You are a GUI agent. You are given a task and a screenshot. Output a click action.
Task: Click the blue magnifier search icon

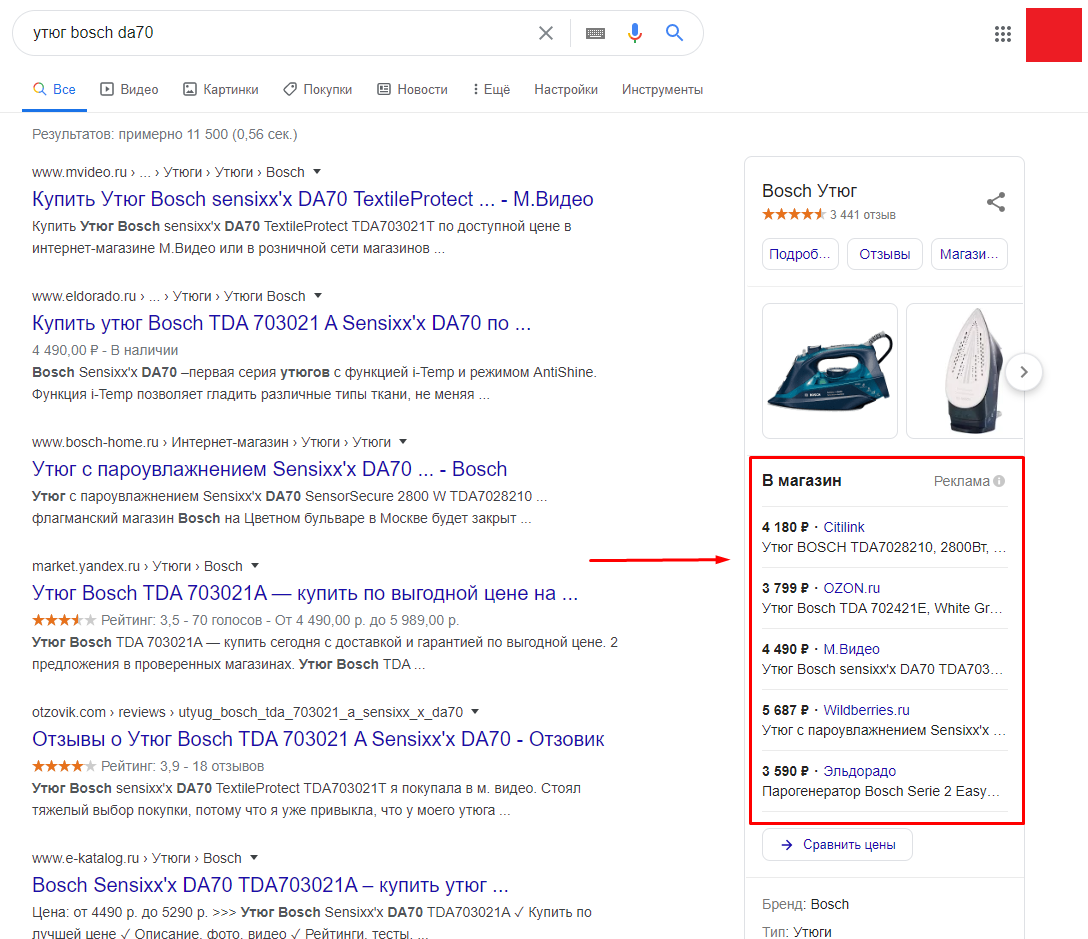click(674, 33)
